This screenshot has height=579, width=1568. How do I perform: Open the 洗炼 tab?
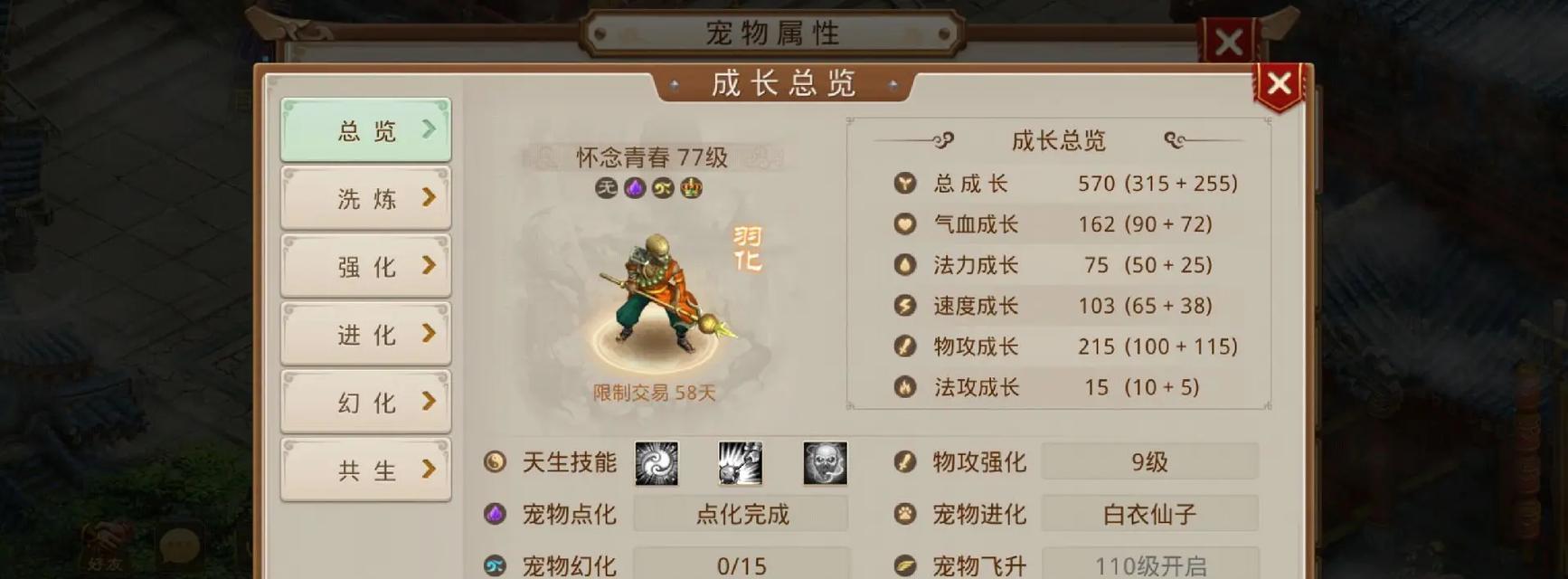coord(366,198)
